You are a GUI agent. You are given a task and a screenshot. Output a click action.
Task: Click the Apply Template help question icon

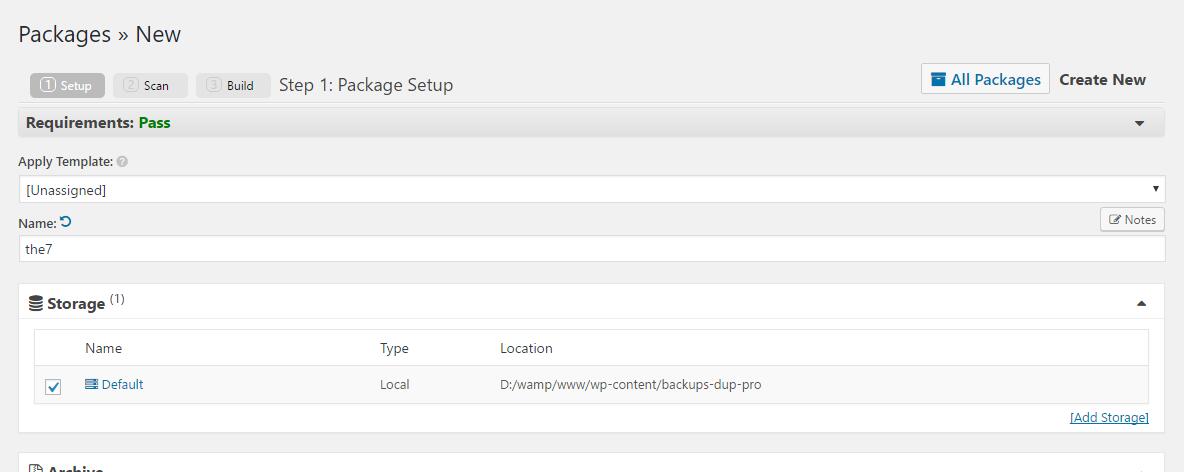pos(122,162)
